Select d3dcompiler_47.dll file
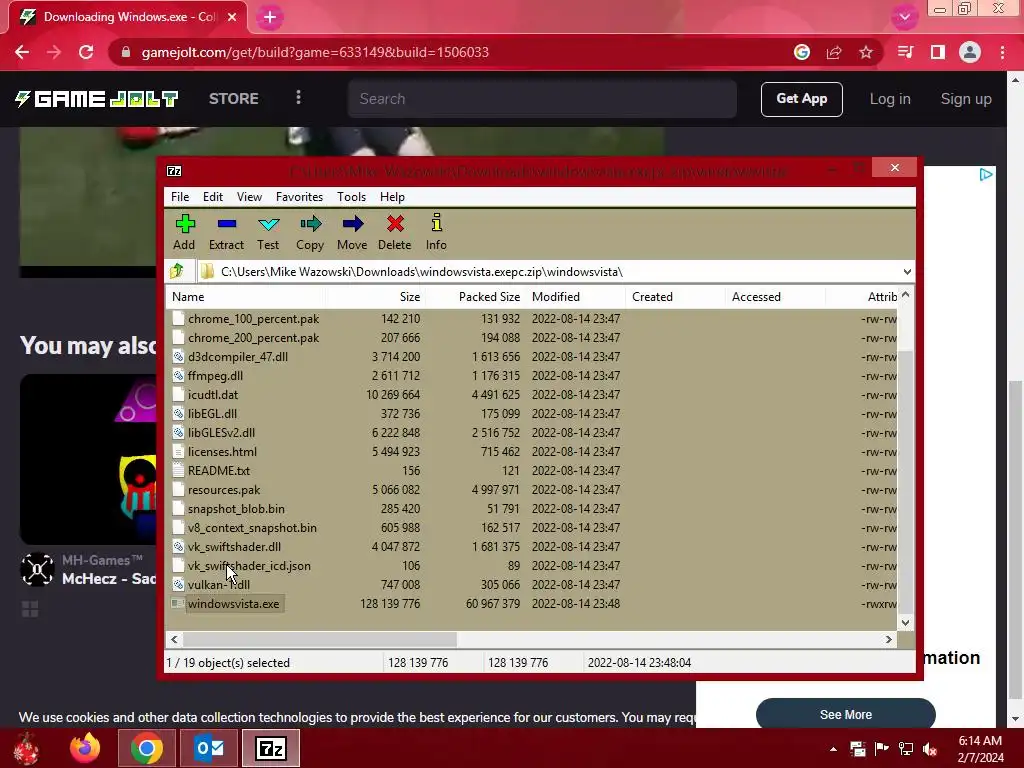 [238, 357]
